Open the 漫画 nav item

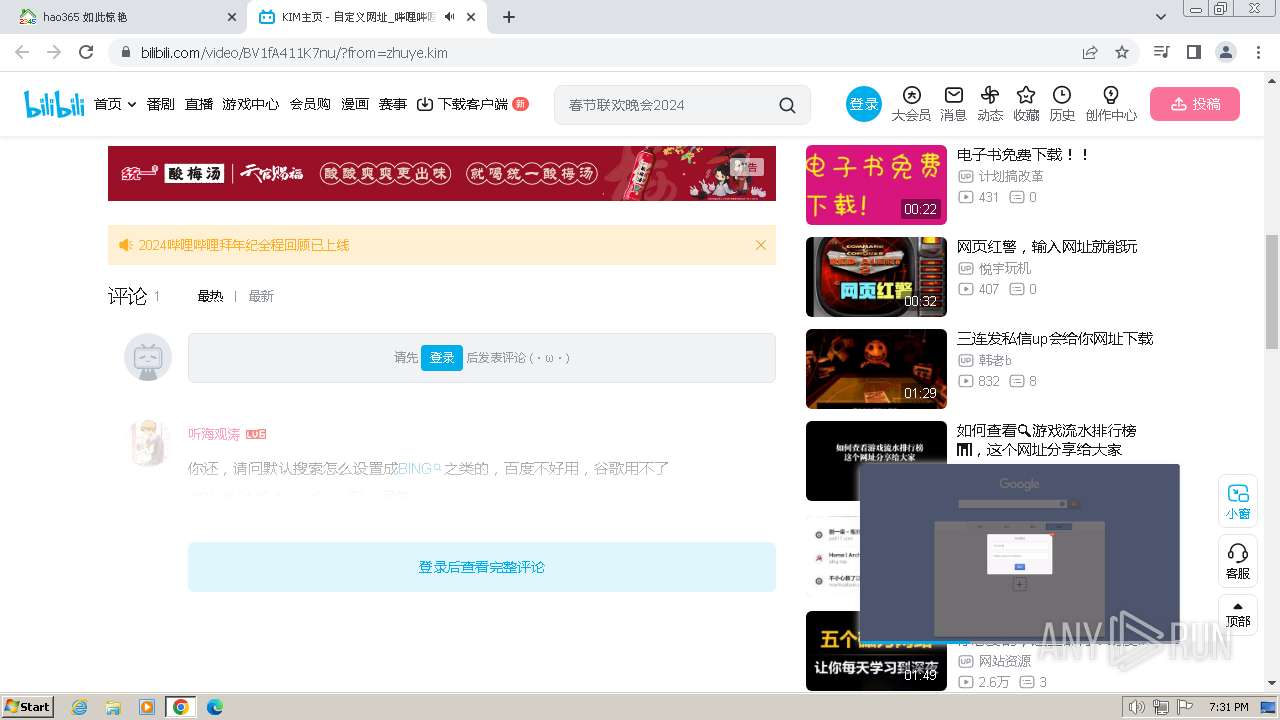coord(355,104)
